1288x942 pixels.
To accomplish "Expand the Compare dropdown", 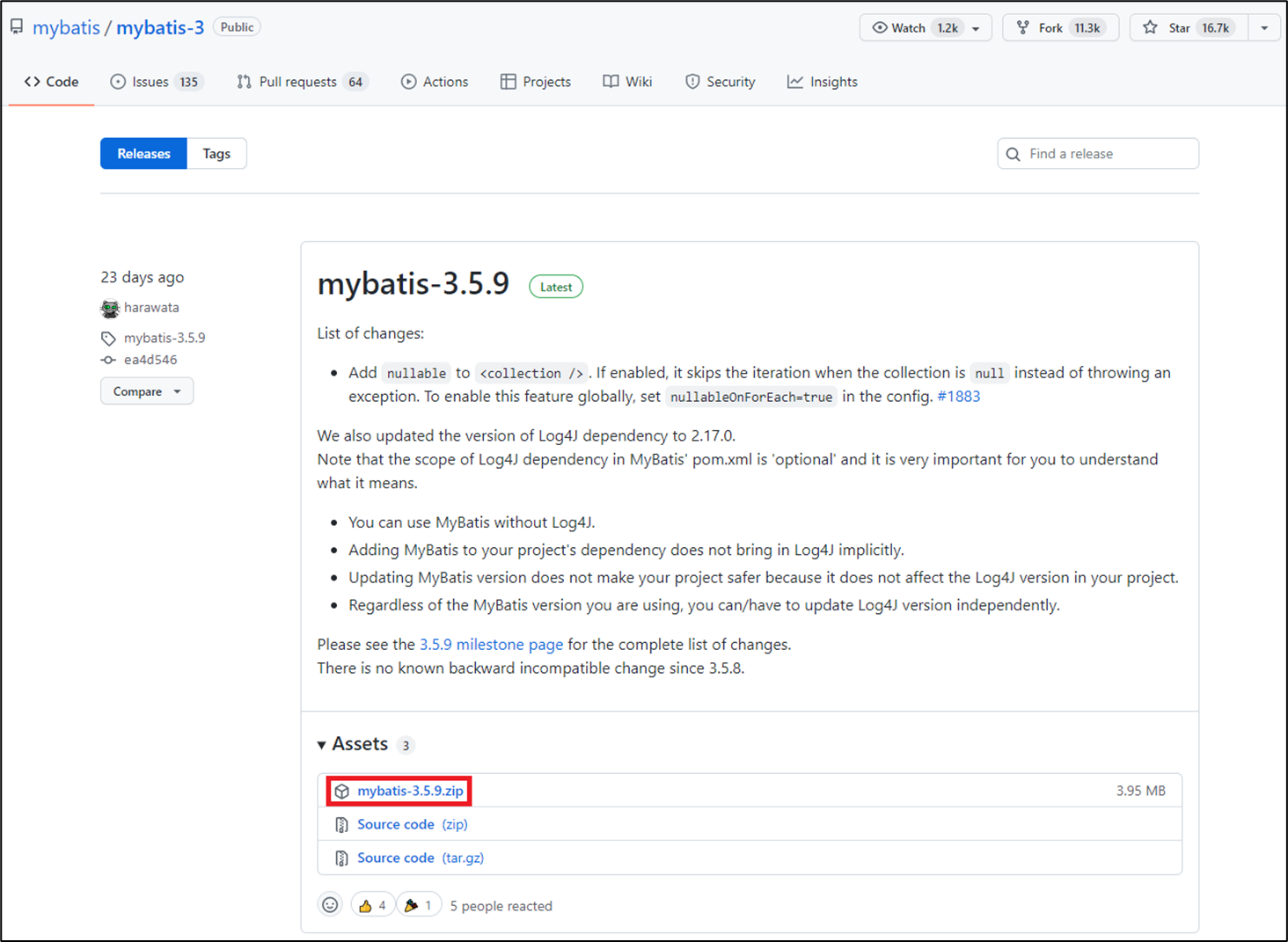I will 147,391.
